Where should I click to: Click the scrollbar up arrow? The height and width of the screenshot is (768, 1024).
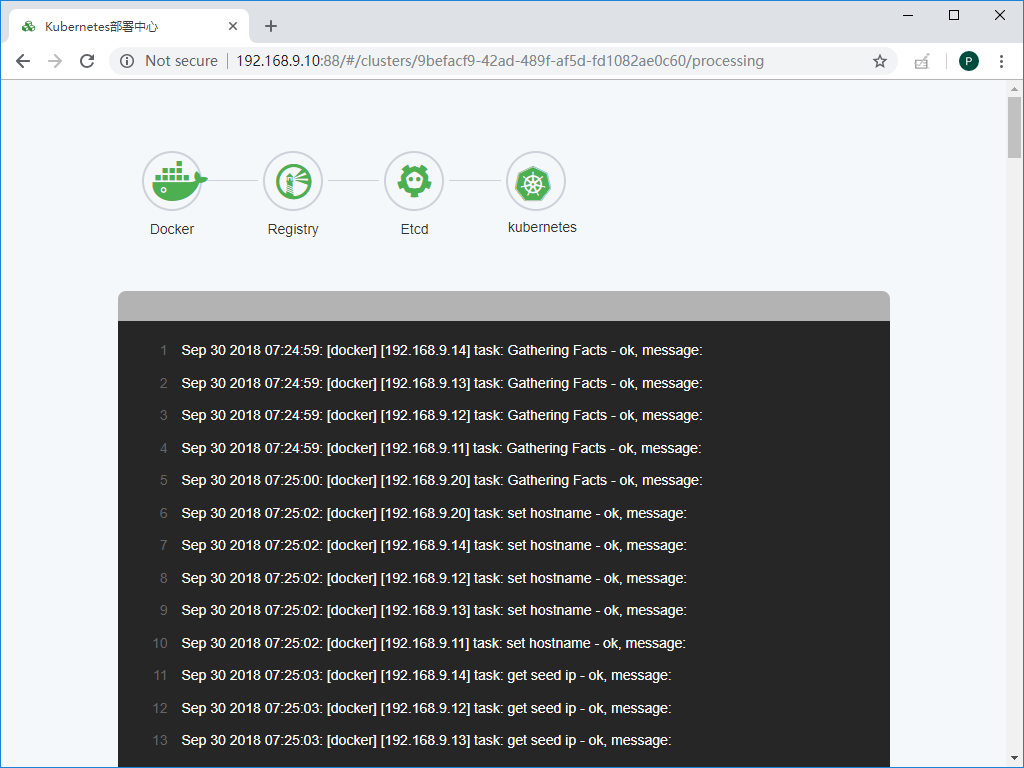(1014, 89)
